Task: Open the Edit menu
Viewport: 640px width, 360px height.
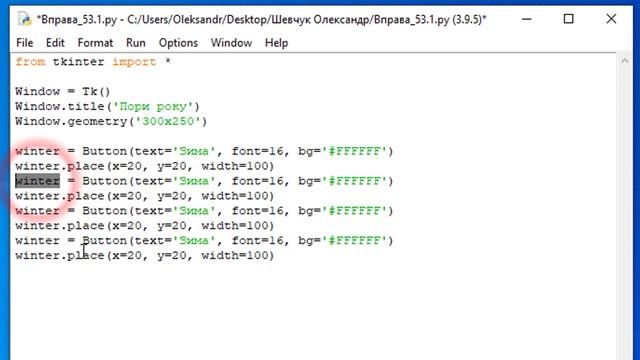Action: pyautogui.click(x=55, y=43)
